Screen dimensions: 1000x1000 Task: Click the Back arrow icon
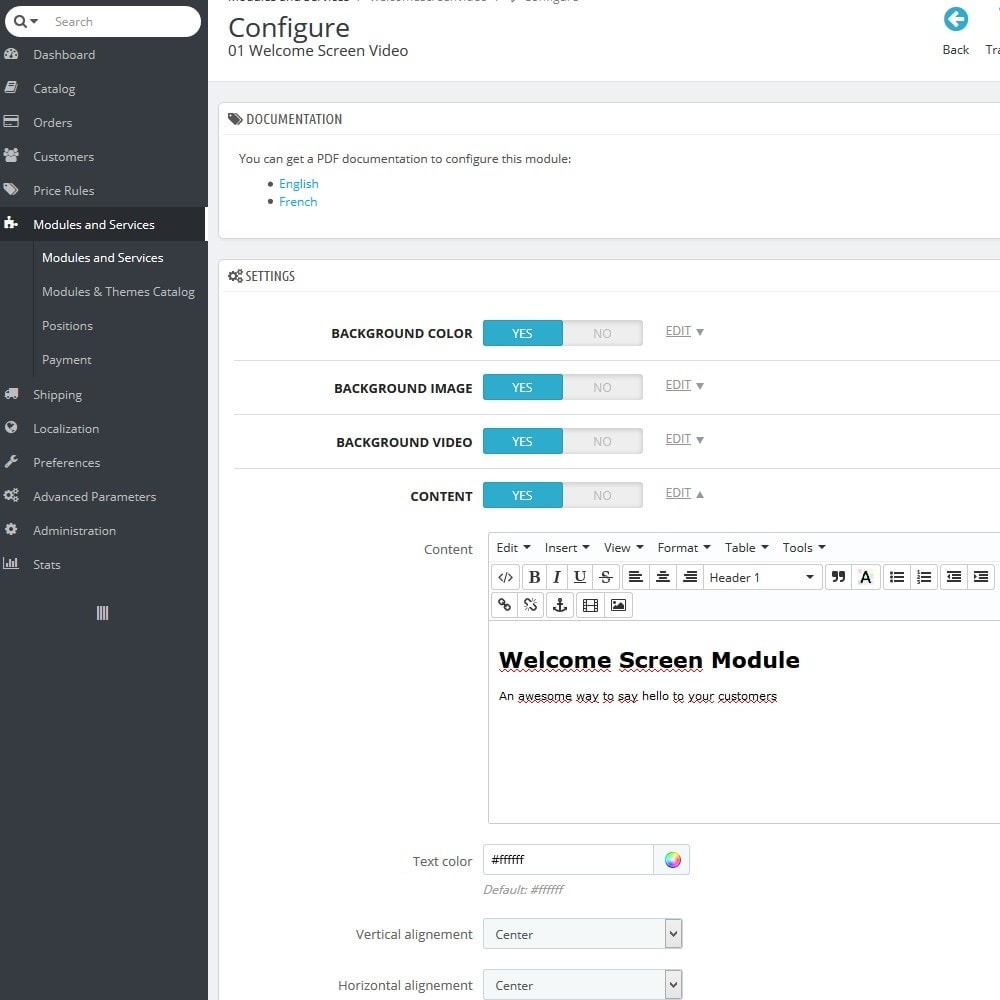[955, 19]
